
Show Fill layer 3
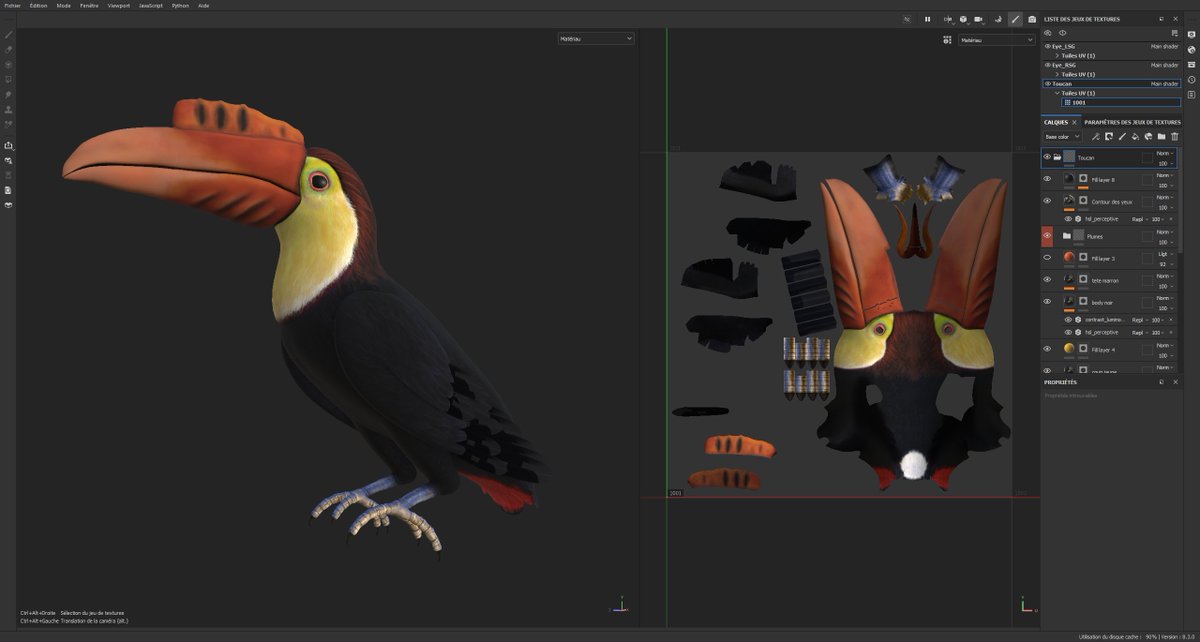[x=1047, y=258]
